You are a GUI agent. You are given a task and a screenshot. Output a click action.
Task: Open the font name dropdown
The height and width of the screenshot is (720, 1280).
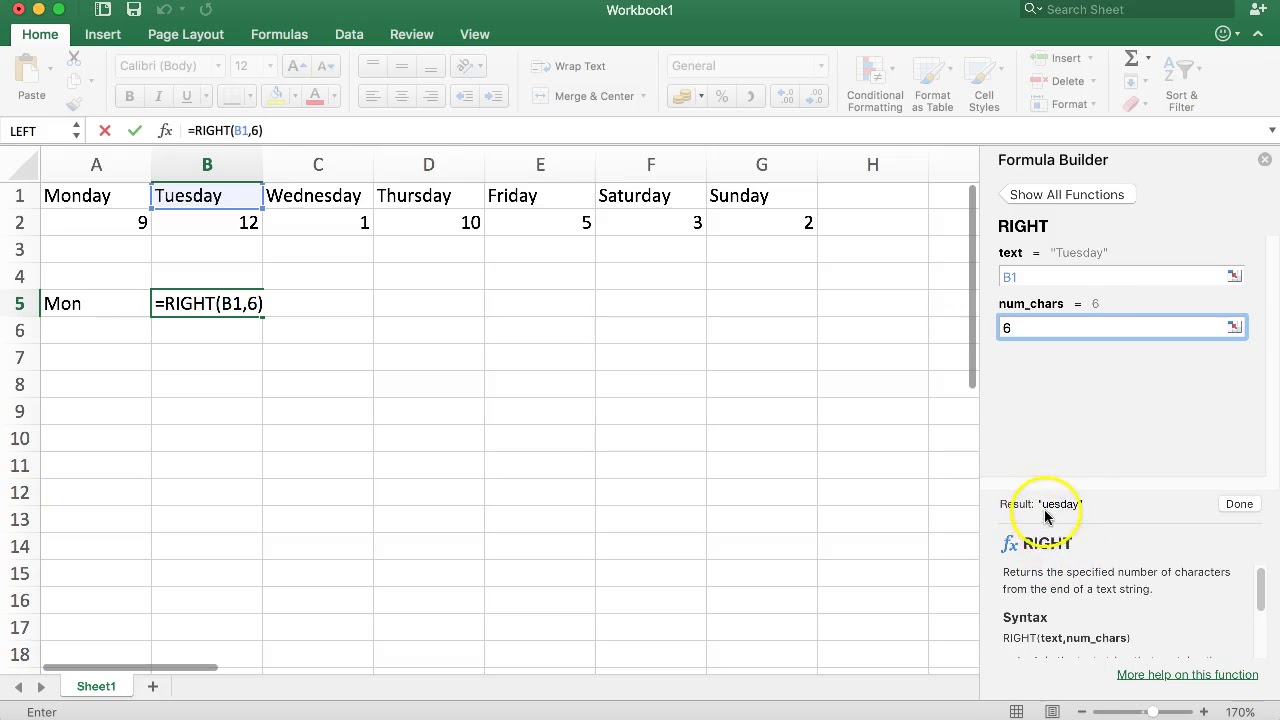pos(218,66)
